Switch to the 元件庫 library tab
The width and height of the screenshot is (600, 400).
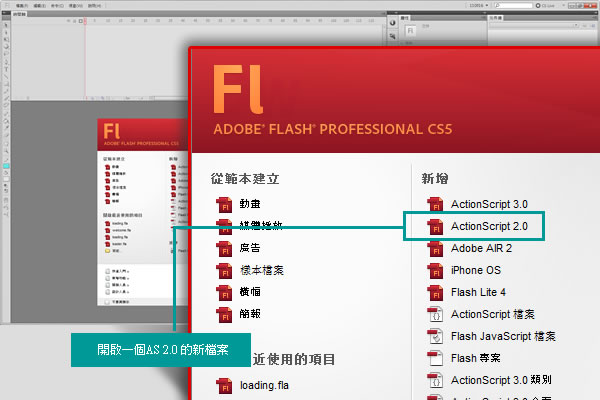[496, 18]
